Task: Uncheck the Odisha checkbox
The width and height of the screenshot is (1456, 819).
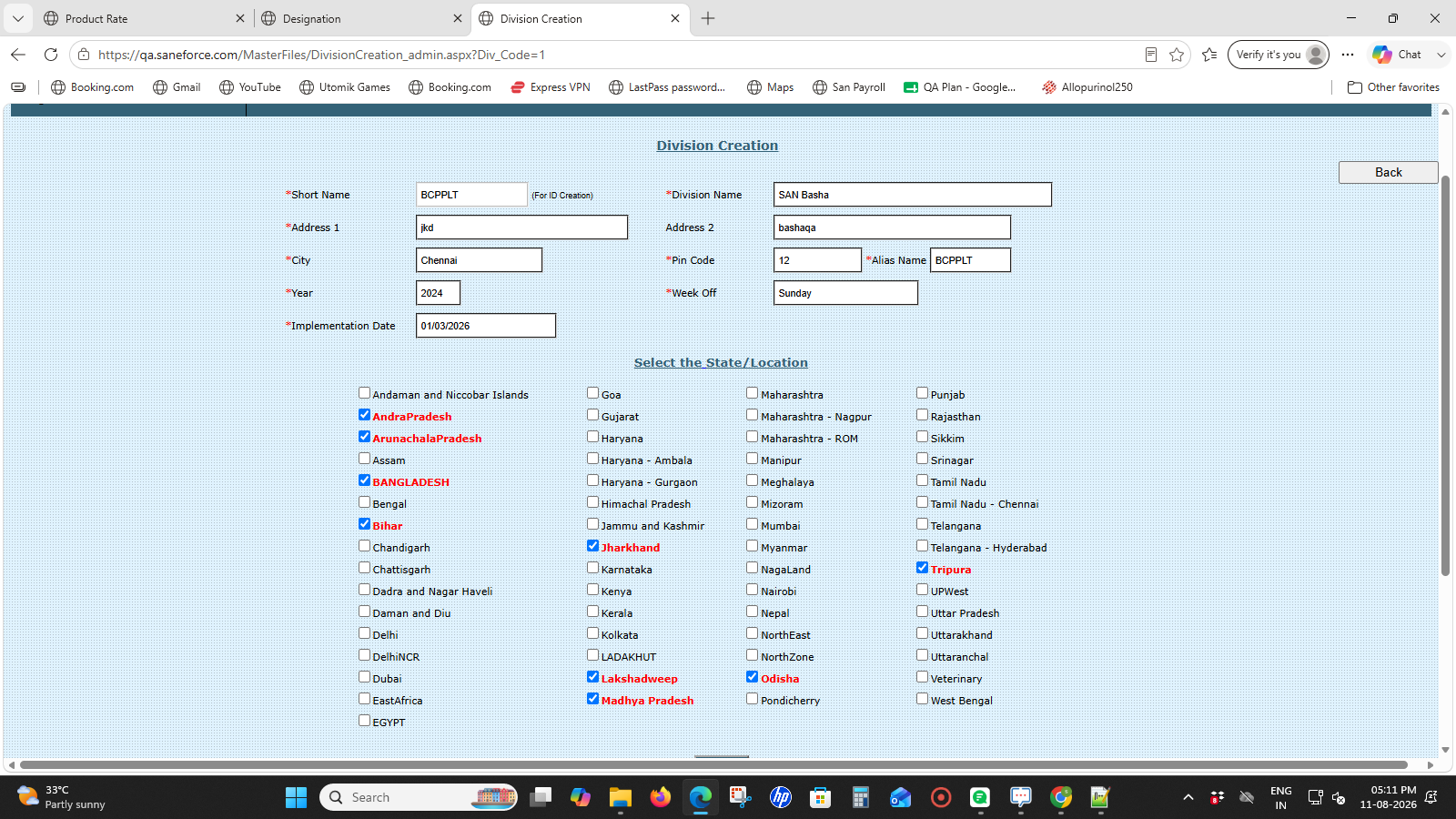Action: 753,677
